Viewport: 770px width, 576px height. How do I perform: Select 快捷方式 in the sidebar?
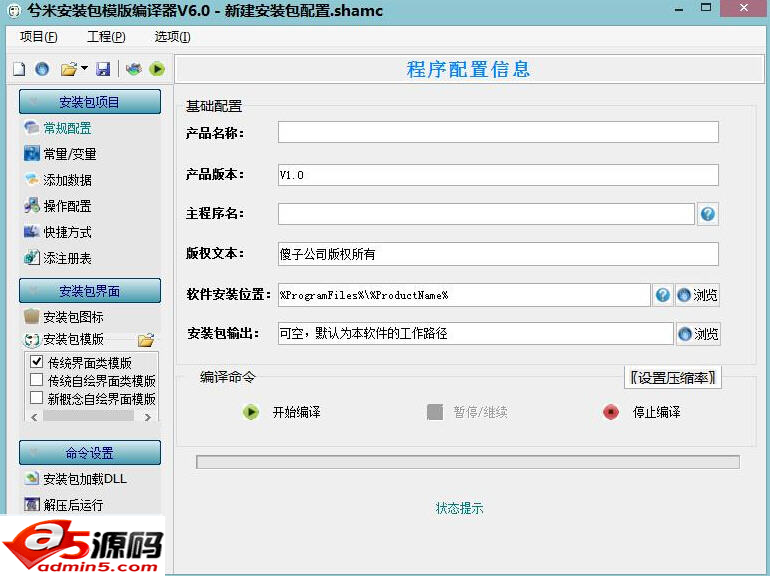(58, 232)
